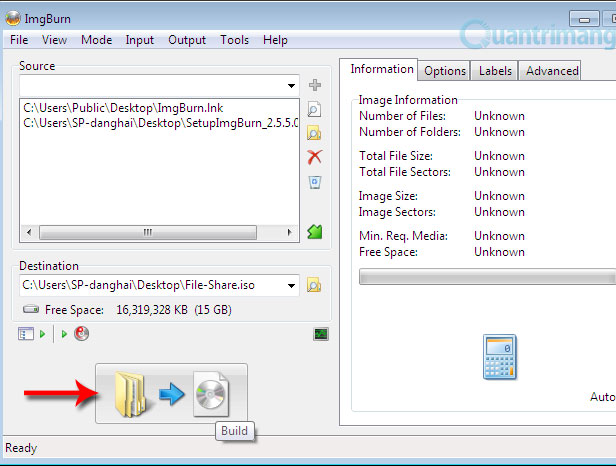Image resolution: width=616 pixels, height=466 pixels.
Task: Click the second green play arrow icon
Action: [64, 334]
